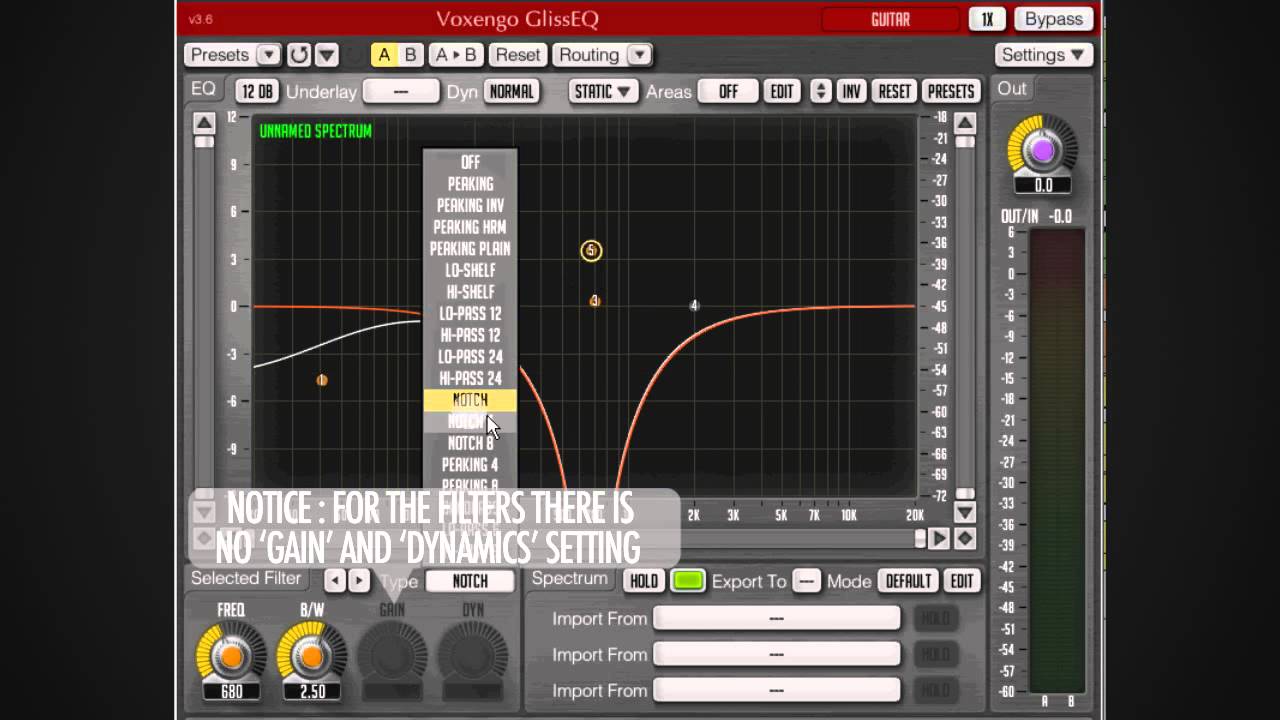The height and width of the screenshot is (720, 1280).
Task: Expand the Routing dropdown arrow
Action: (639, 55)
